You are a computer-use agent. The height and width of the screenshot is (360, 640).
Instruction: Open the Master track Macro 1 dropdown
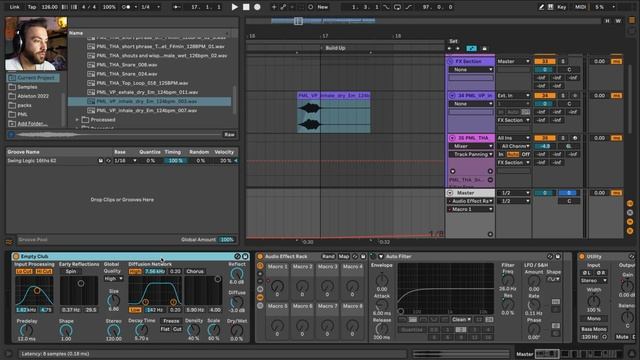[471, 209]
